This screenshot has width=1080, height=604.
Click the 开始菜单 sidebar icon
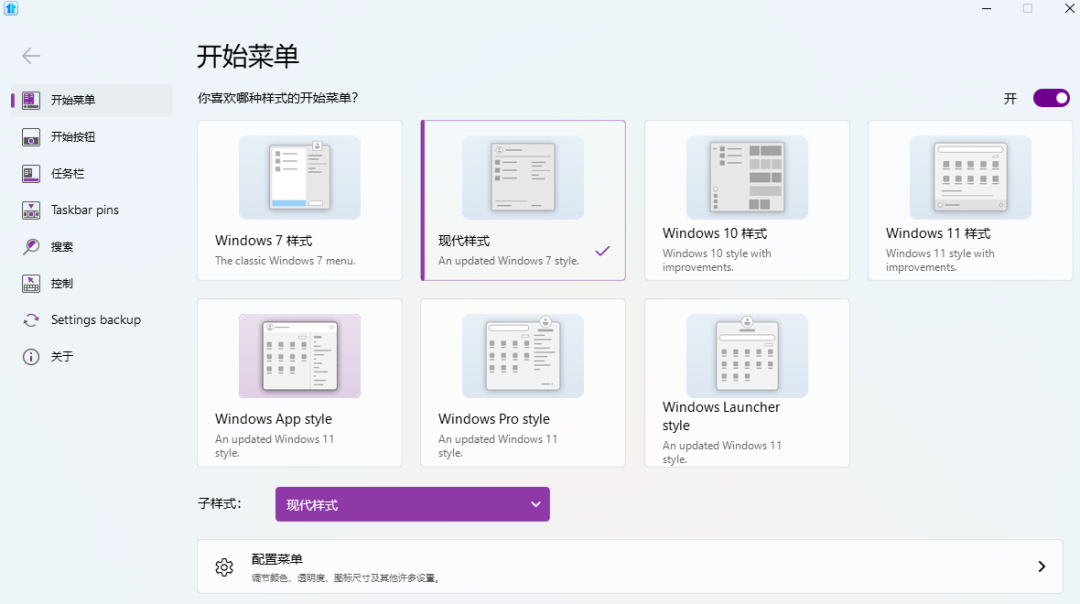point(31,101)
